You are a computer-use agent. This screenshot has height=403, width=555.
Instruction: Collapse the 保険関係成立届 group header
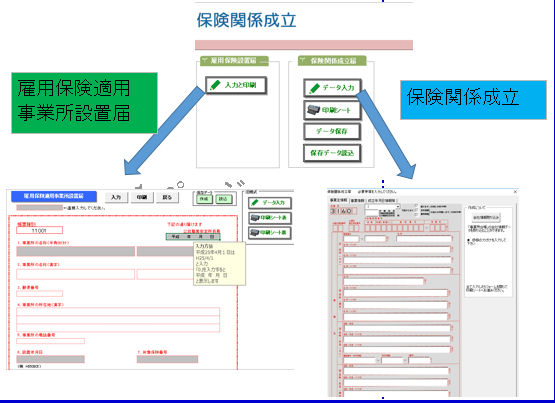coord(302,61)
